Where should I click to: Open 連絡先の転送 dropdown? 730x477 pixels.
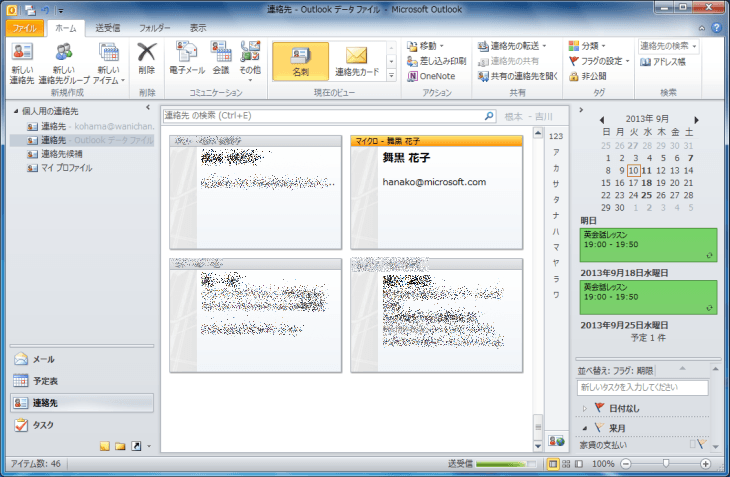(512, 46)
